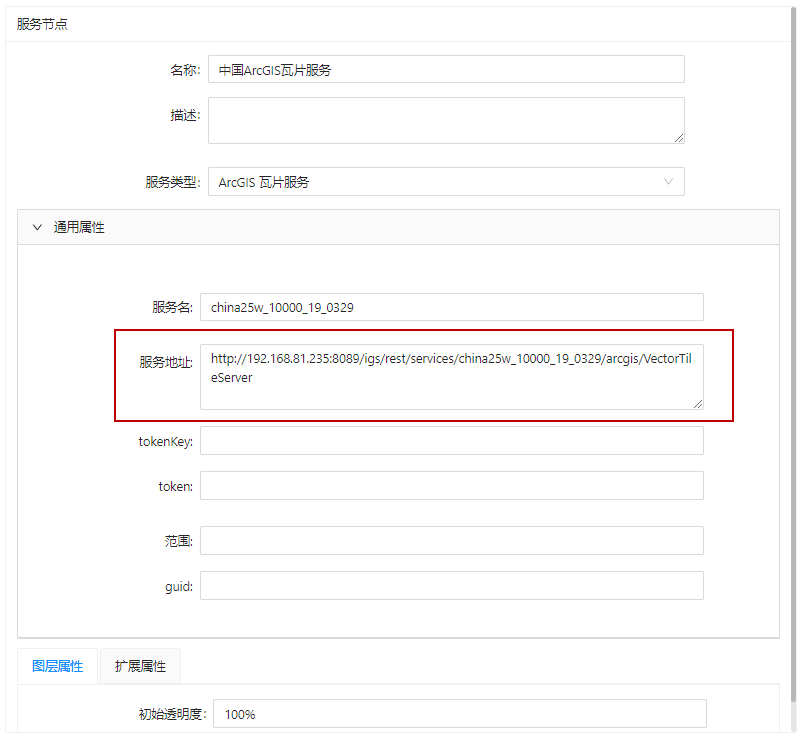Click the 初始透明度 label
This screenshot has height=736, width=804.
pyautogui.click(x=172, y=714)
